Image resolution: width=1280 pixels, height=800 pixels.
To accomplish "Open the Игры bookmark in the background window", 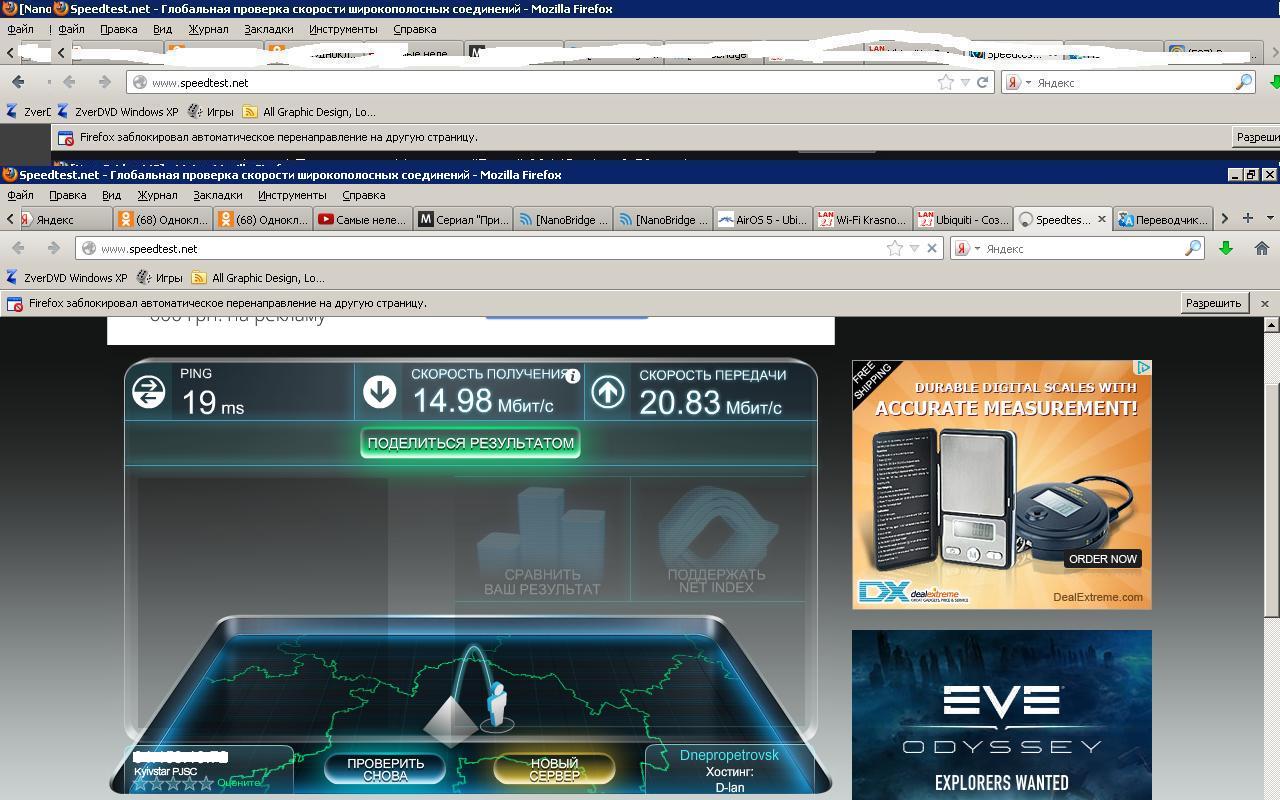I will coord(210,112).
